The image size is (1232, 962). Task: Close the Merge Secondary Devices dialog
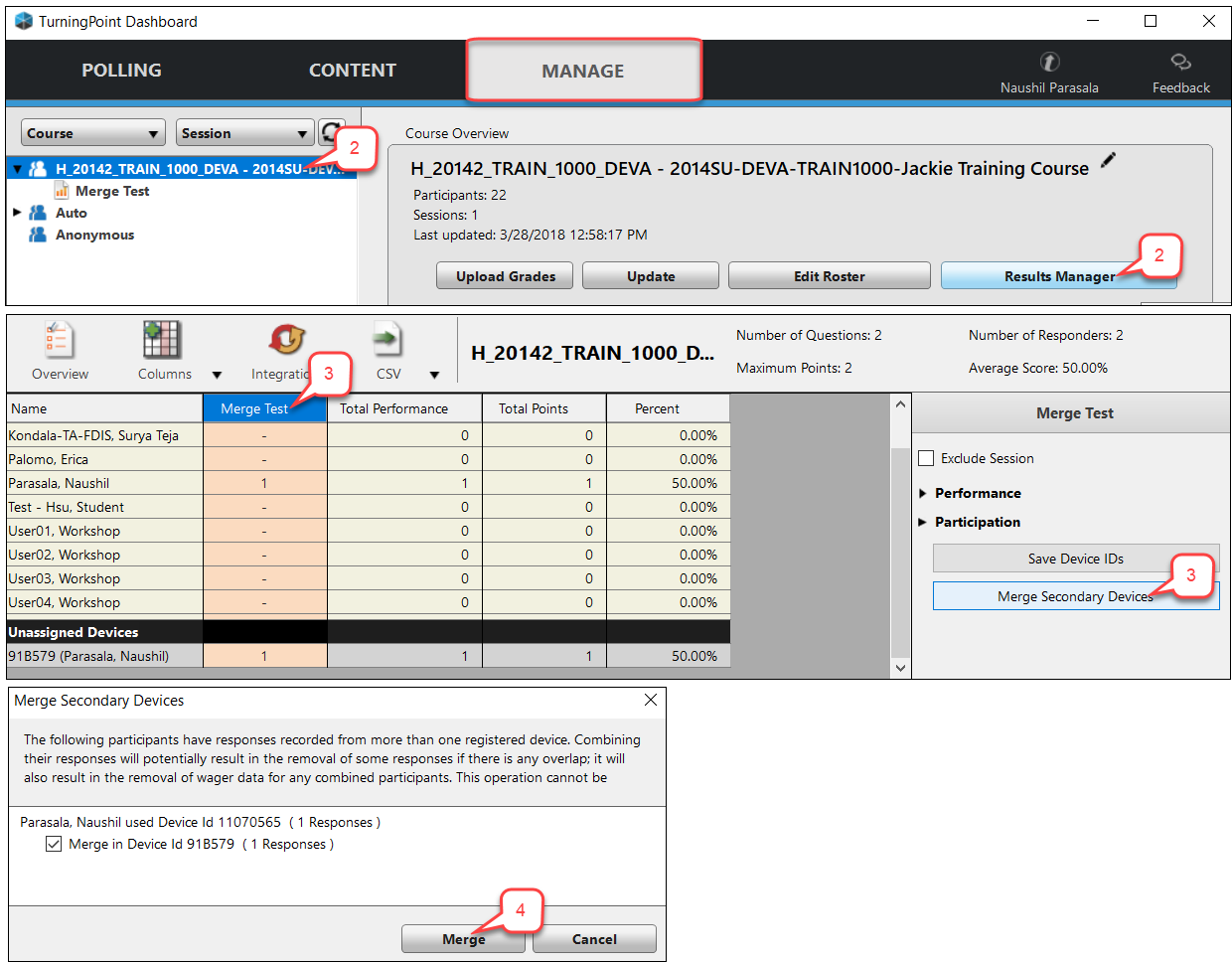pos(651,700)
